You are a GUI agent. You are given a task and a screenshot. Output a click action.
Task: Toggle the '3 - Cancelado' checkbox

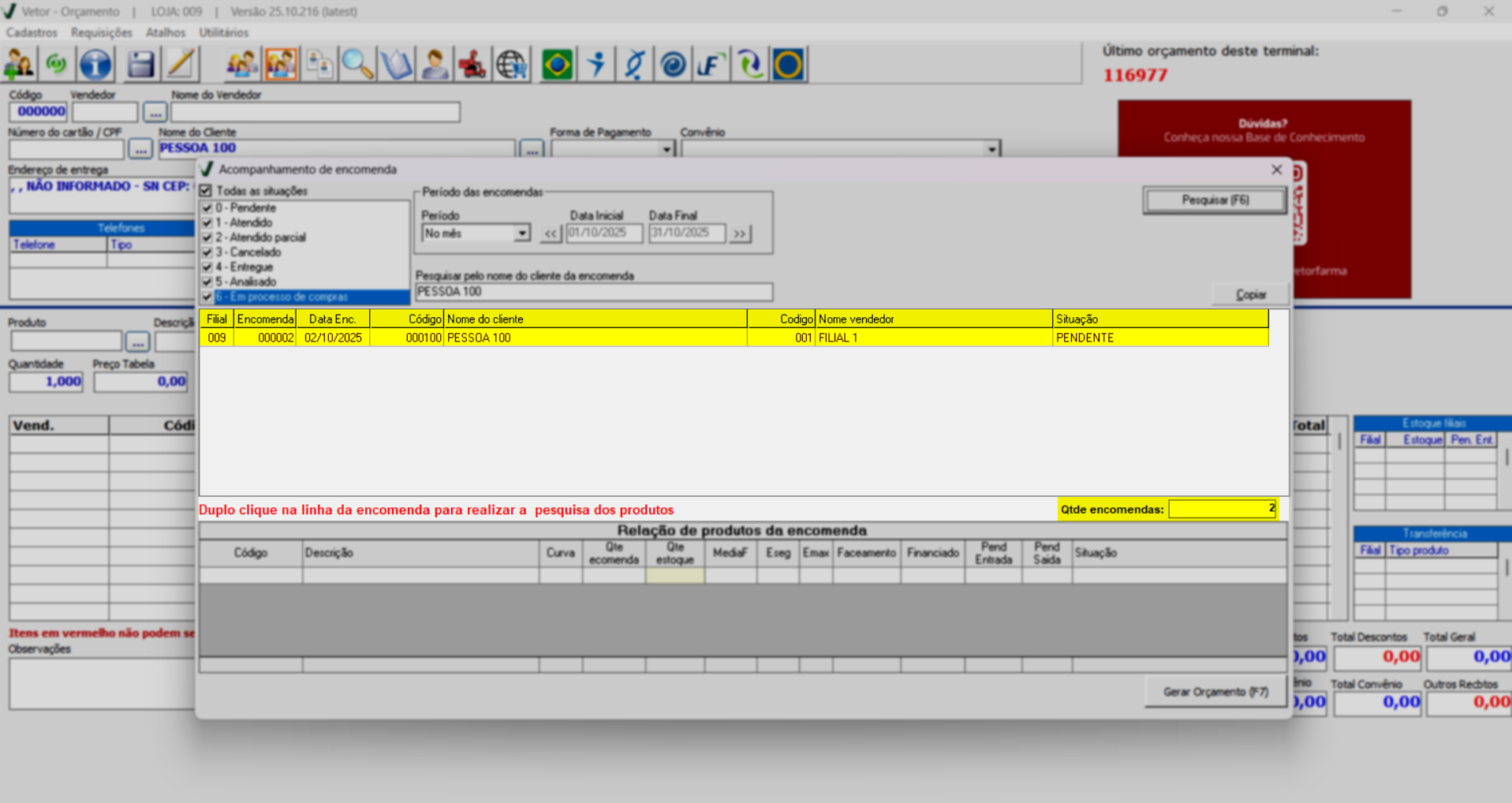pyautogui.click(x=207, y=252)
